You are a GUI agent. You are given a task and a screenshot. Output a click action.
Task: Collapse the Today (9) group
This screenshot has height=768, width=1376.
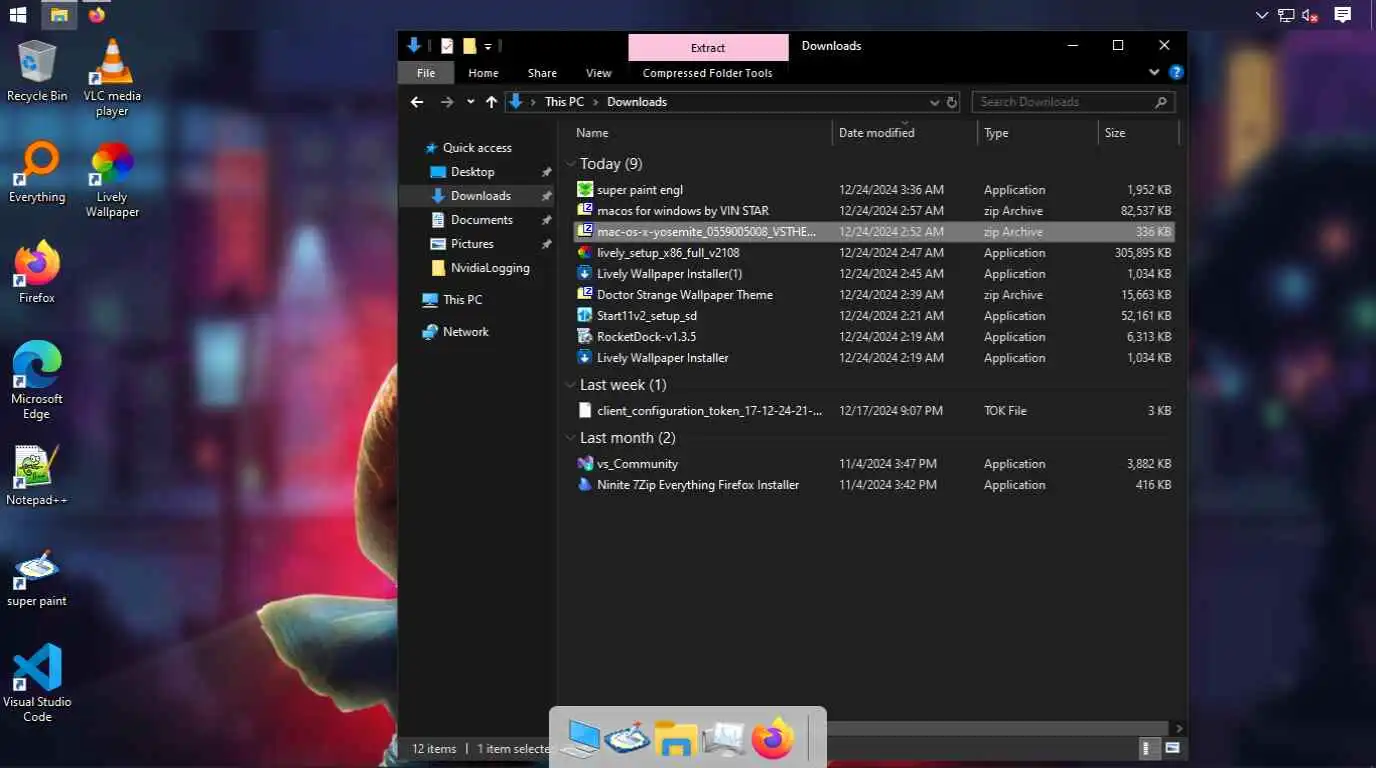point(571,164)
